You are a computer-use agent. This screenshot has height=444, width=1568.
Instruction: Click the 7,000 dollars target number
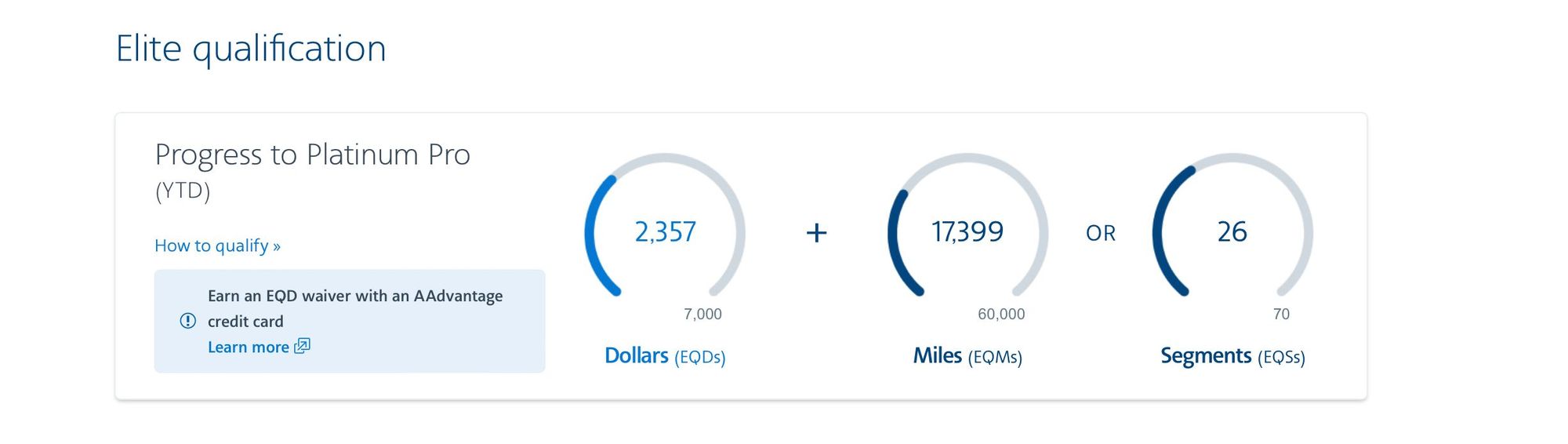(702, 314)
